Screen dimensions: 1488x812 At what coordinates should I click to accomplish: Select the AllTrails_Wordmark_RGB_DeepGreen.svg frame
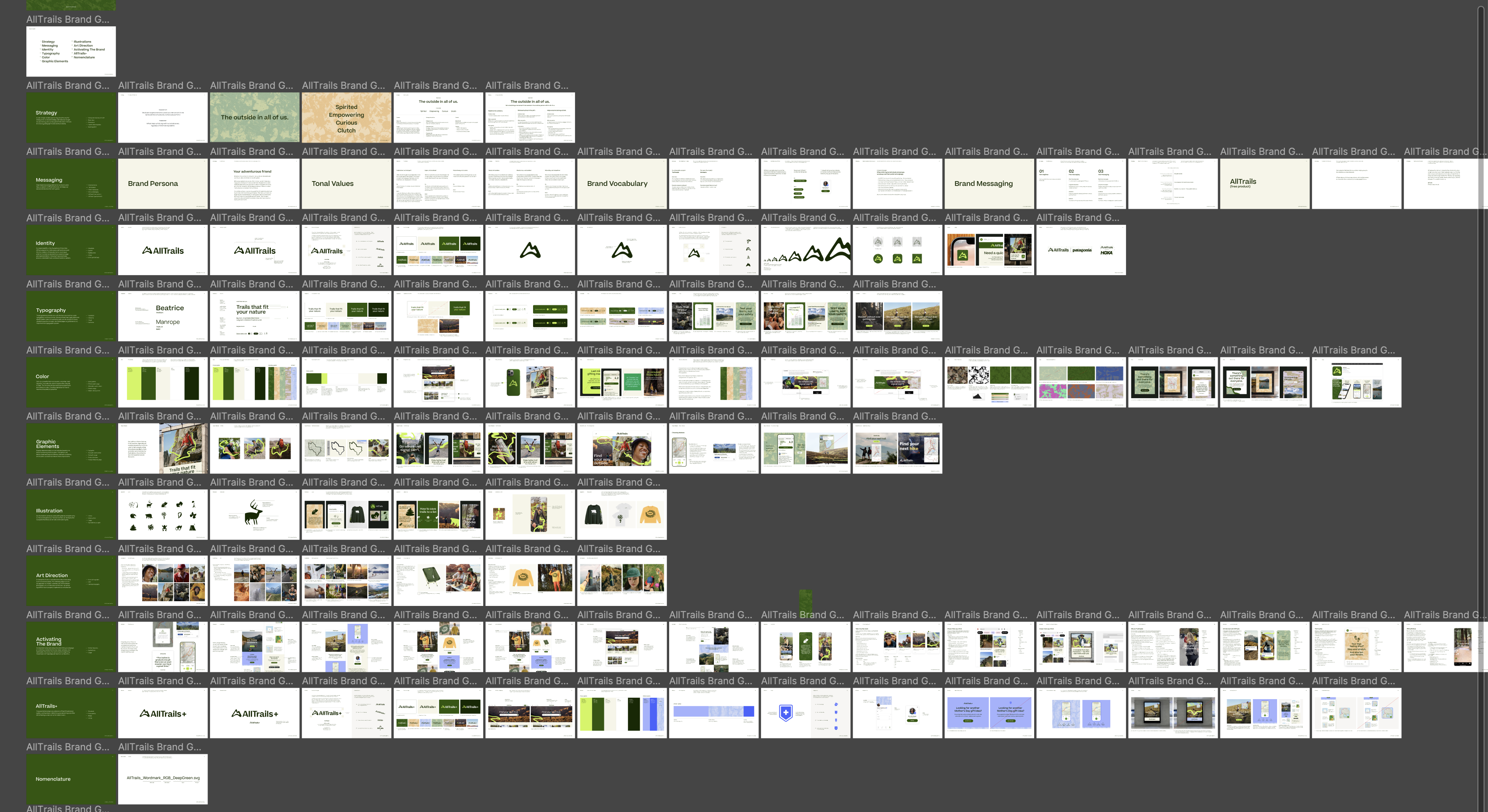click(x=162, y=779)
